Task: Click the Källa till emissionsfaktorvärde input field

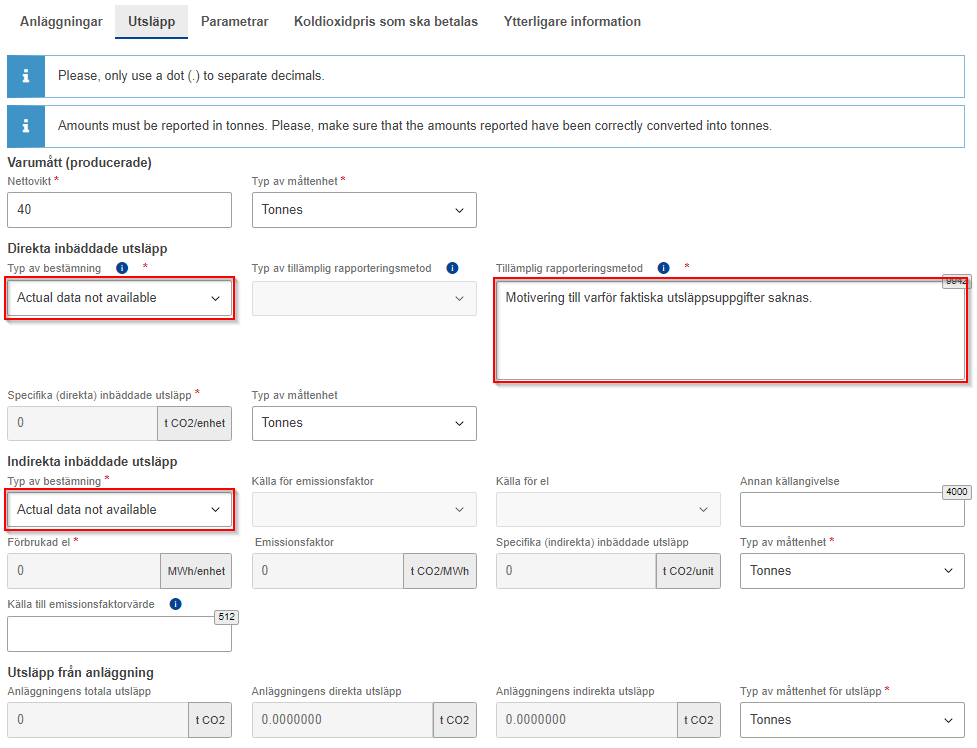Action: [x=119, y=634]
